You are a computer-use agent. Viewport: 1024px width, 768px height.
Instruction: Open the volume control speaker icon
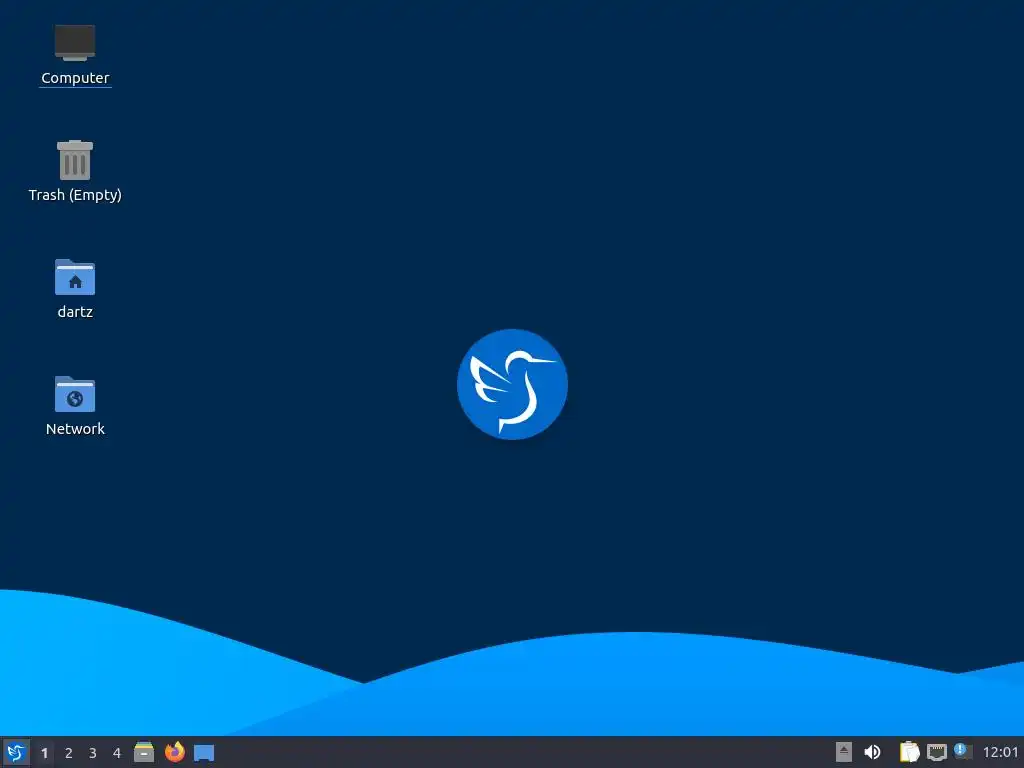click(x=872, y=752)
